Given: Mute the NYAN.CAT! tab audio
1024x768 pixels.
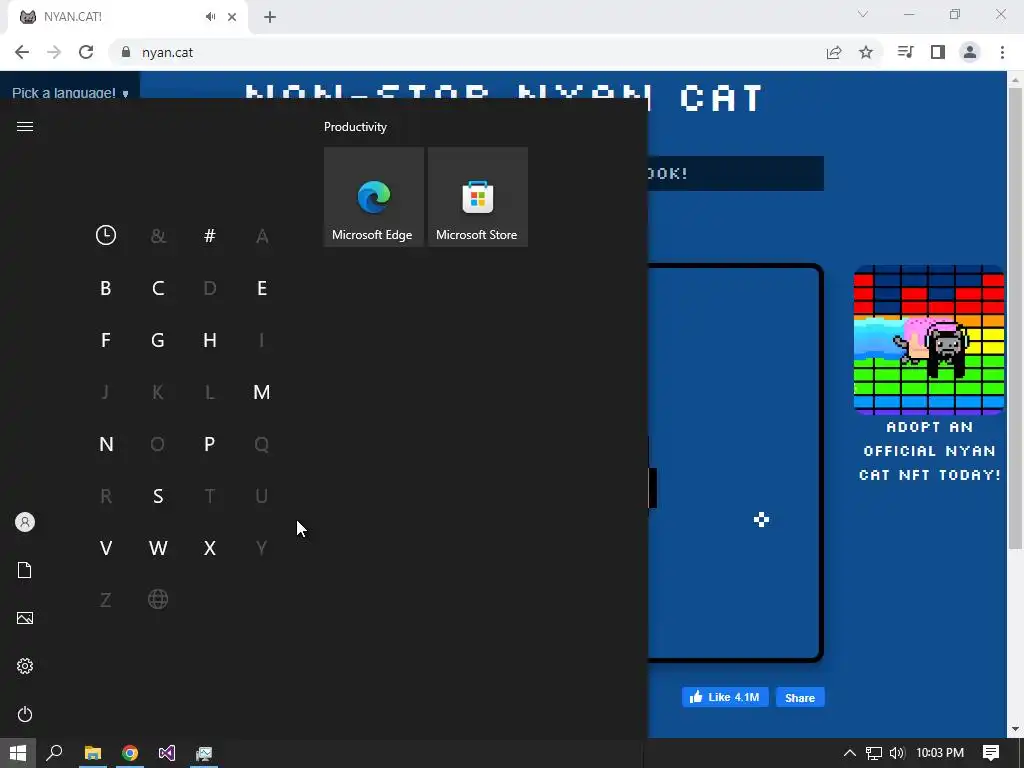Looking at the screenshot, I should [x=210, y=16].
